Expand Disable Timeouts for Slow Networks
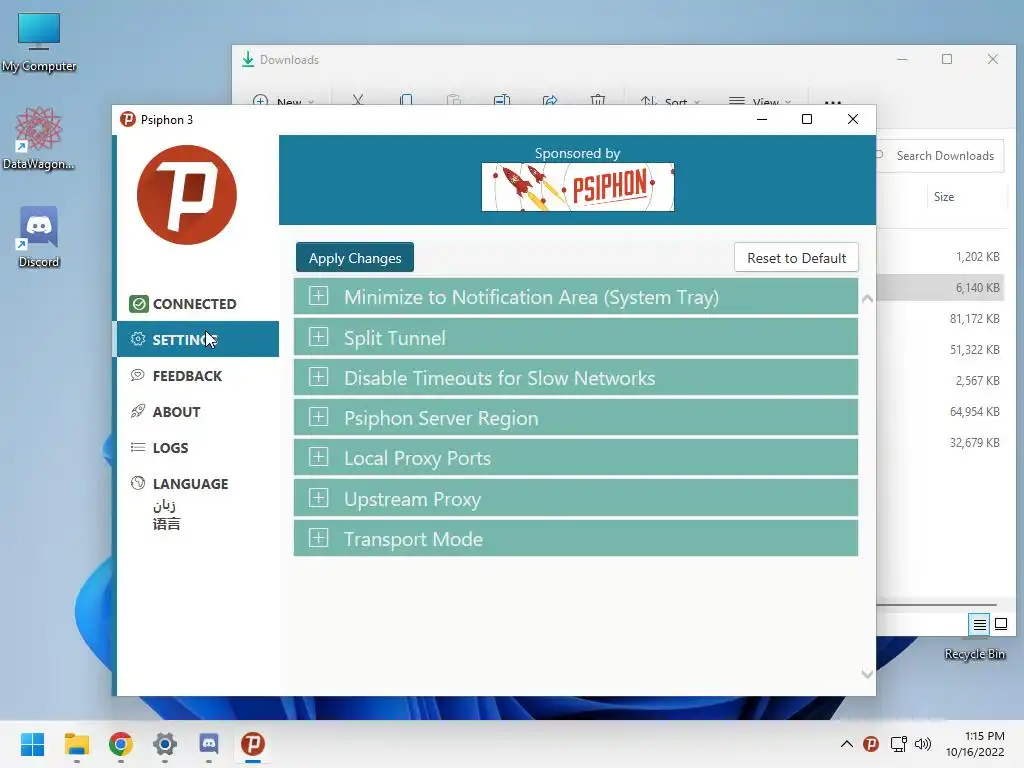 click(x=575, y=378)
